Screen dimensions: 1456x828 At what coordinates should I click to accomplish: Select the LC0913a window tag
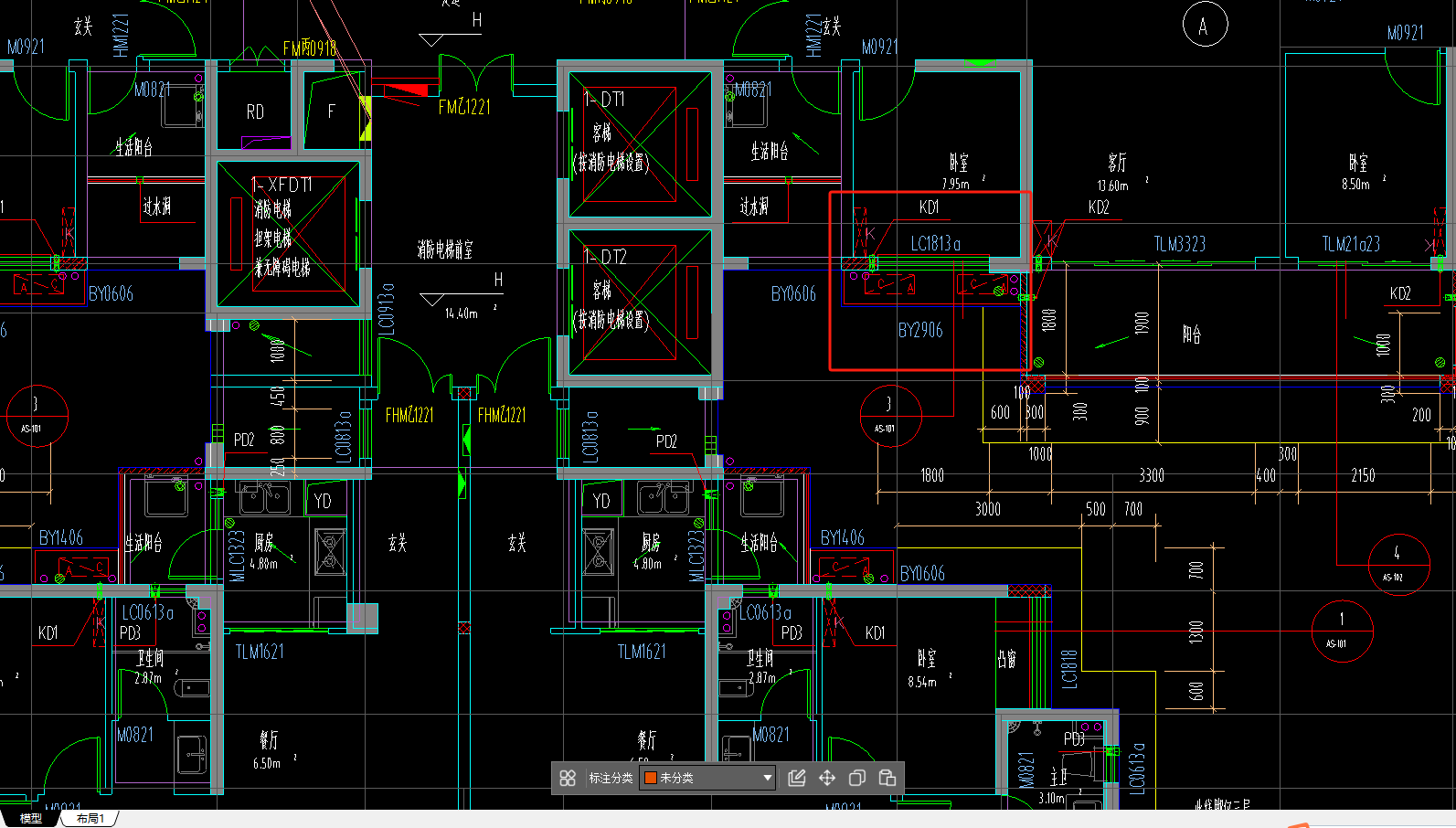click(387, 308)
